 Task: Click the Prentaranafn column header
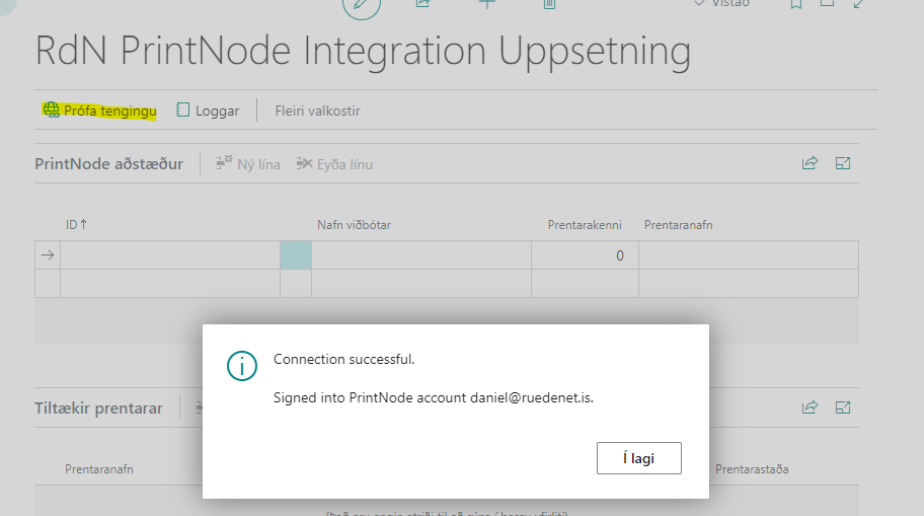coord(678,225)
